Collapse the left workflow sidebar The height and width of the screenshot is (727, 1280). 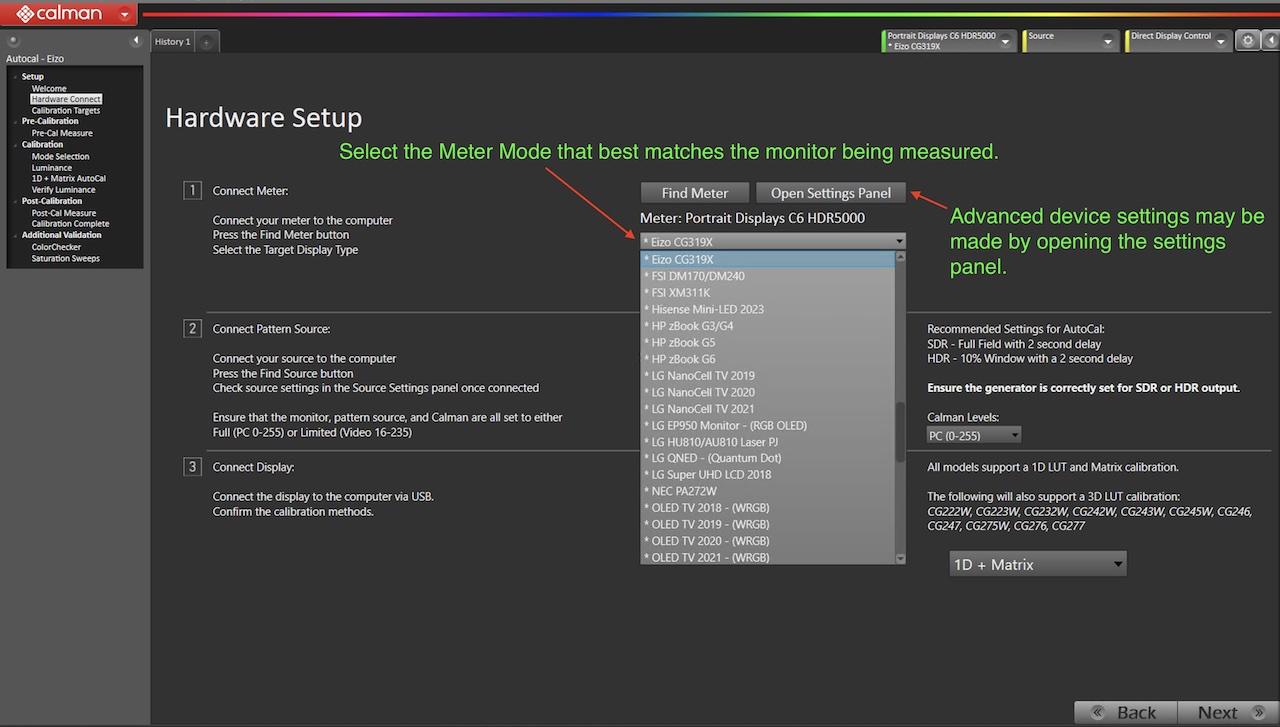coord(136,41)
